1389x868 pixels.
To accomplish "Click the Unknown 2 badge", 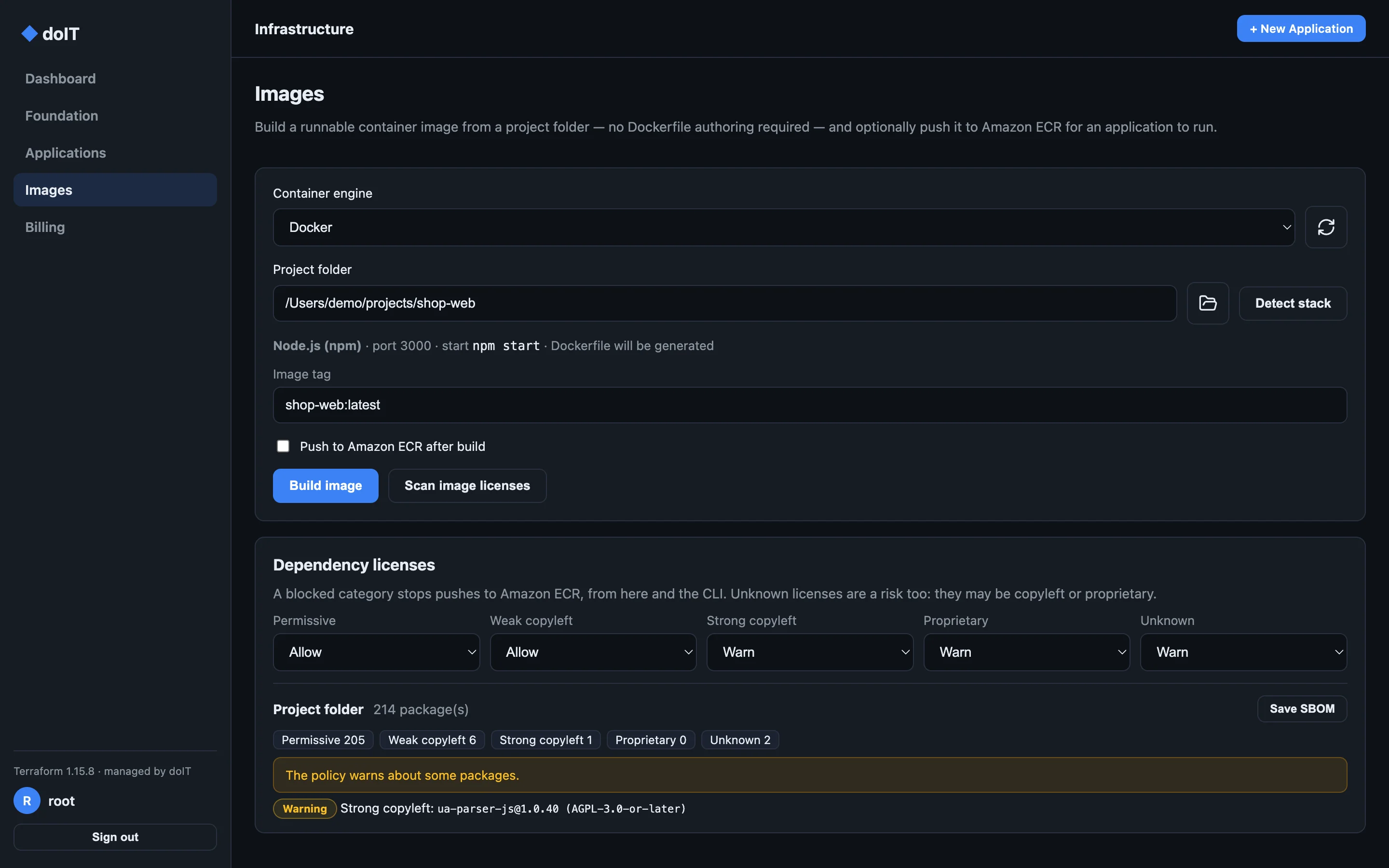I will 740,740.
